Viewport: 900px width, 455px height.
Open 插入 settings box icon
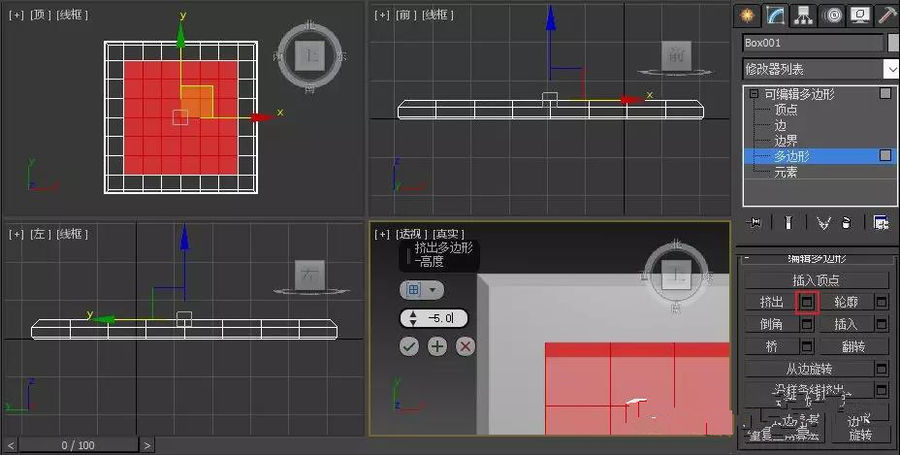tap(882, 324)
